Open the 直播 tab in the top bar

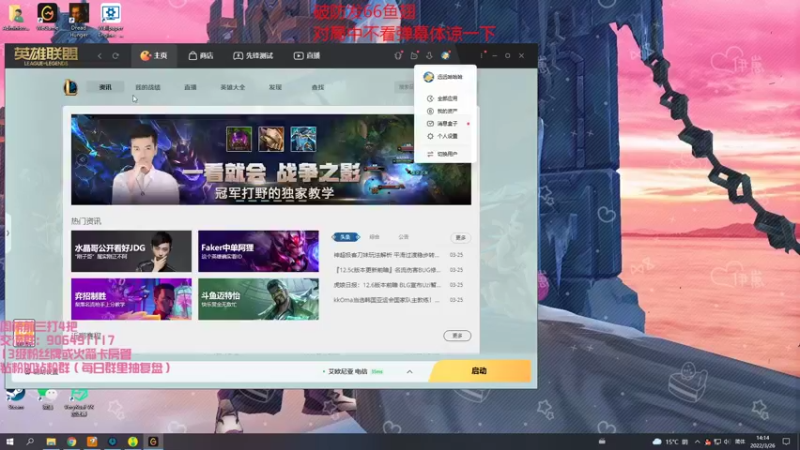[x=307, y=56]
